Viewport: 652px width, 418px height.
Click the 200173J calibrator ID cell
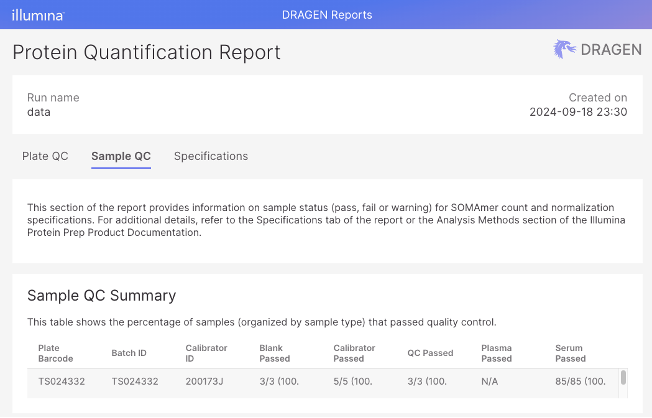pyautogui.click(x=204, y=381)
